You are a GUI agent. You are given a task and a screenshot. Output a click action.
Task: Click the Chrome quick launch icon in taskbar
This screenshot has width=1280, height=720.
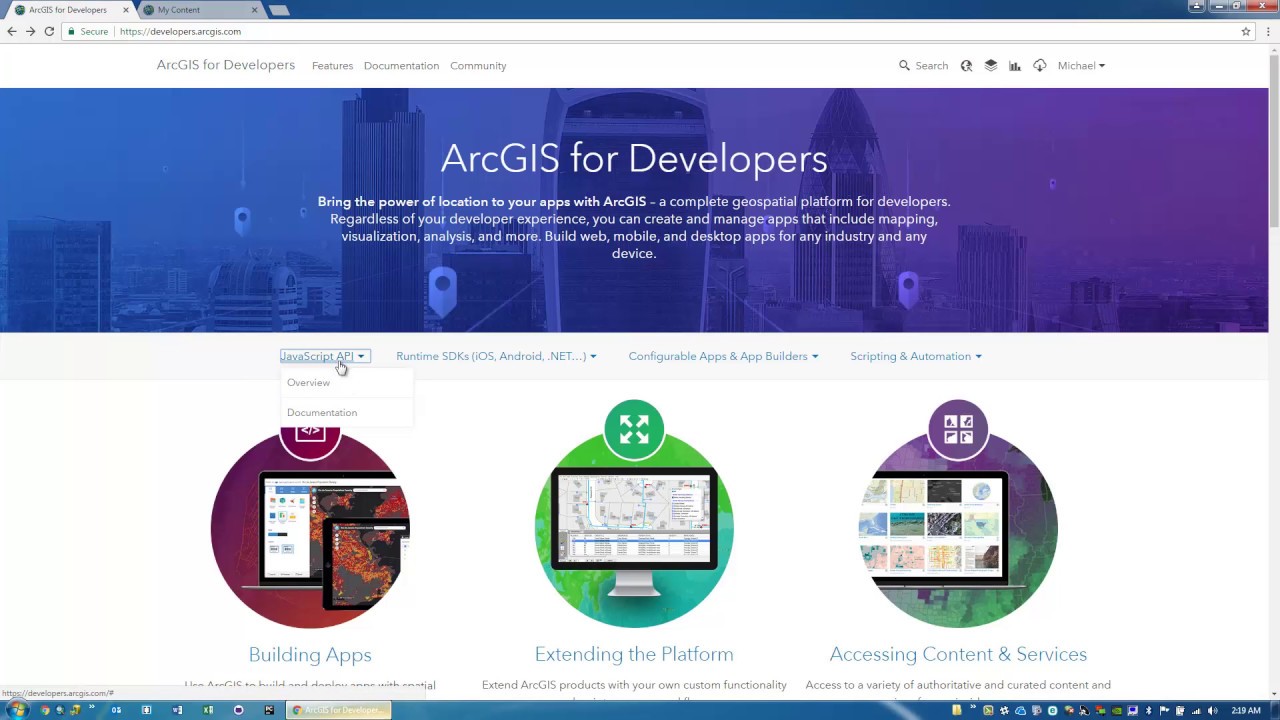pyautogui.click(x=45, y=710)
